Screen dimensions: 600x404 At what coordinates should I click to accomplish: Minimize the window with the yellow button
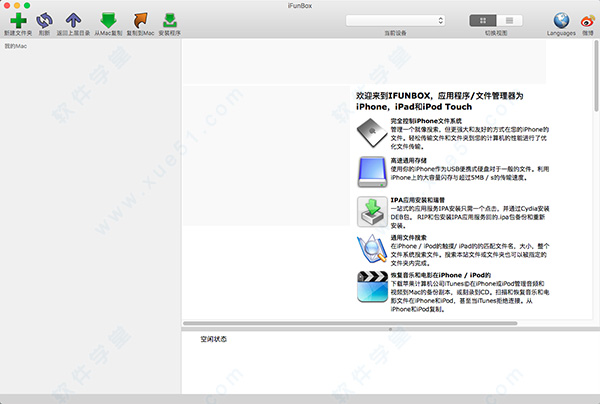point(17,5)
